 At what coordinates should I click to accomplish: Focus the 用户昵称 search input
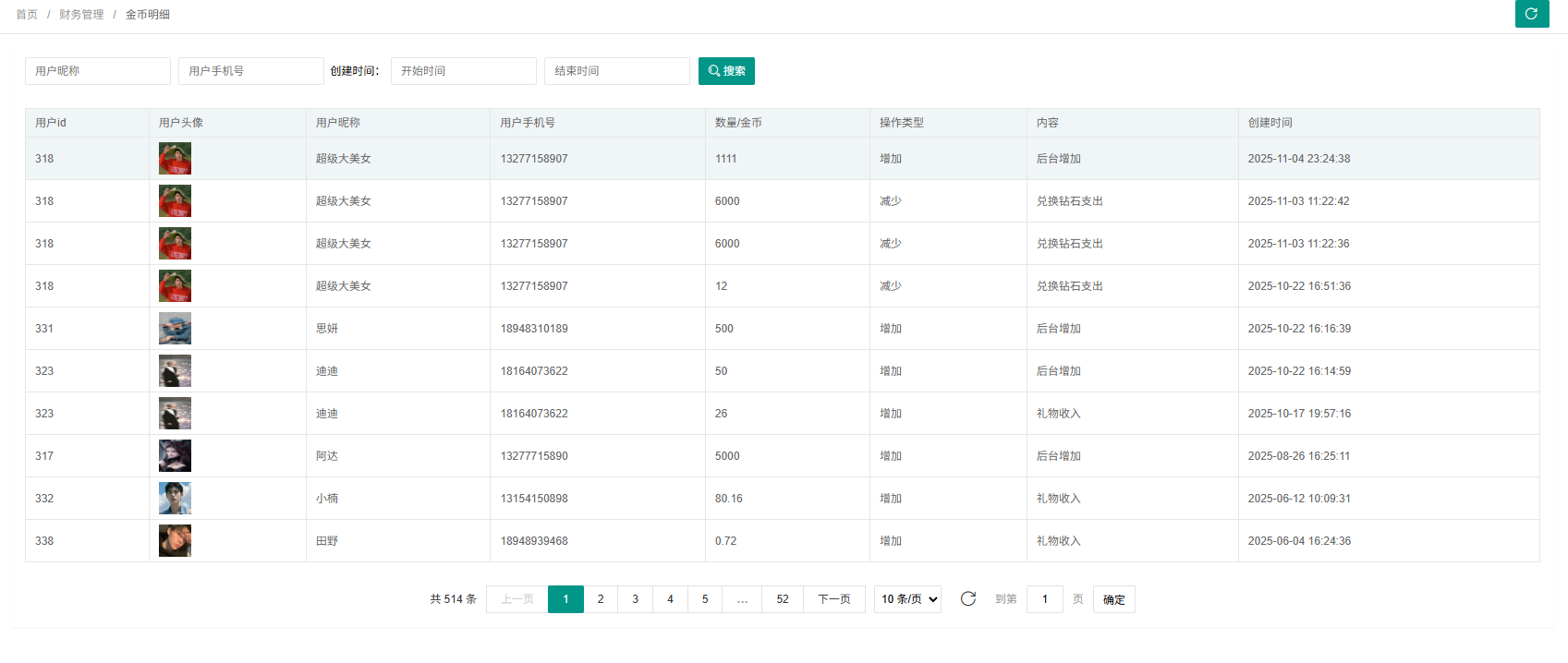97,71
